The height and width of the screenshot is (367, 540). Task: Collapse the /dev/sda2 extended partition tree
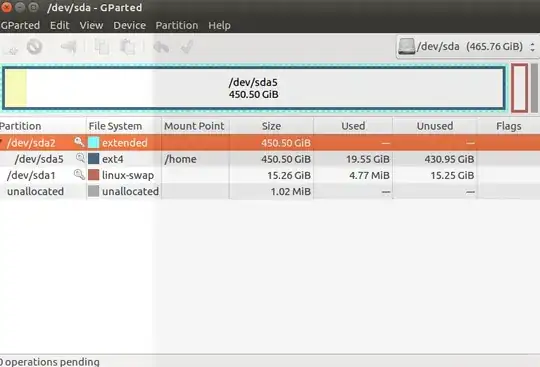coord(2,143)
